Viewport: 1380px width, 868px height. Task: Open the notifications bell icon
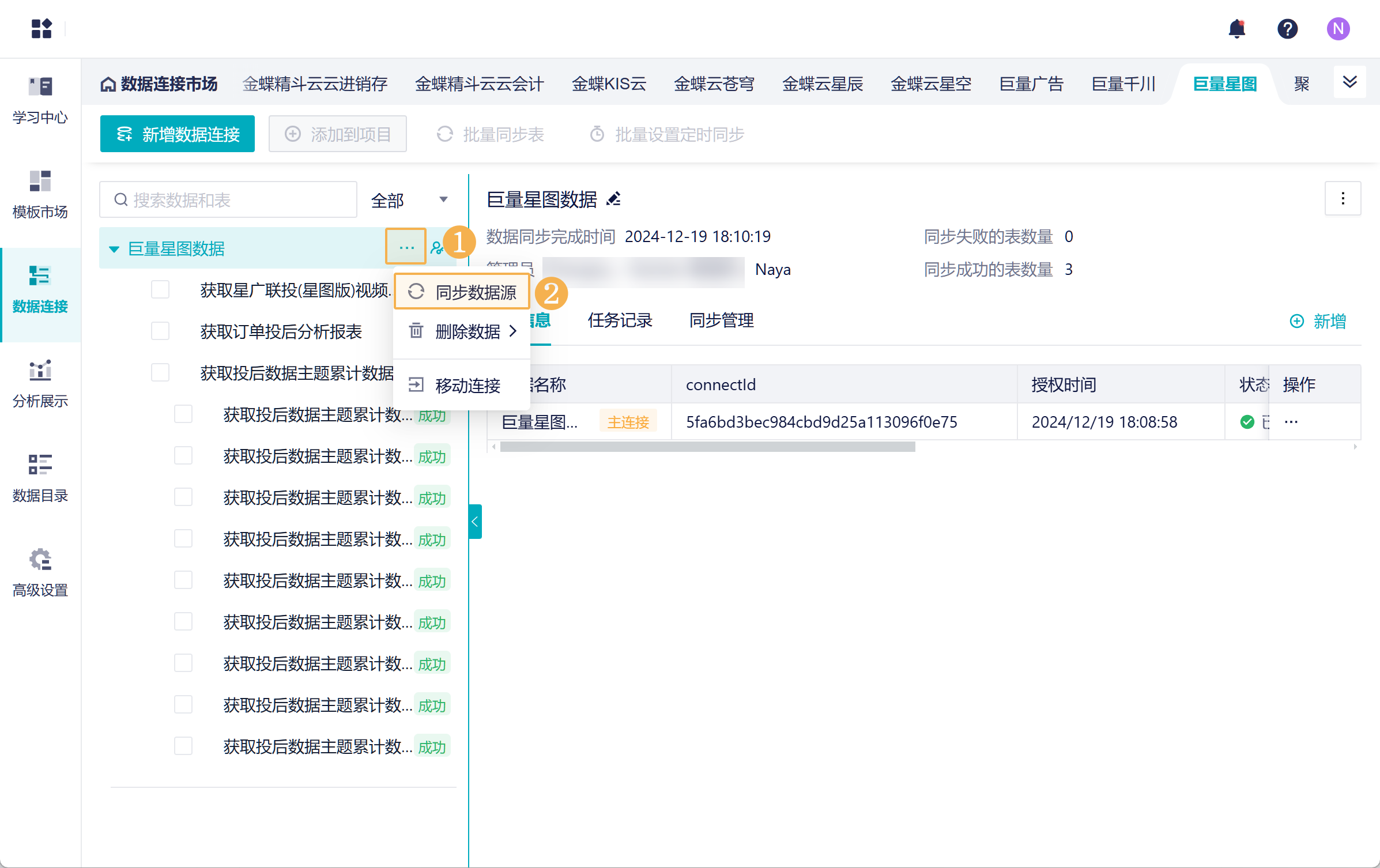click(x=1236, y=28)
